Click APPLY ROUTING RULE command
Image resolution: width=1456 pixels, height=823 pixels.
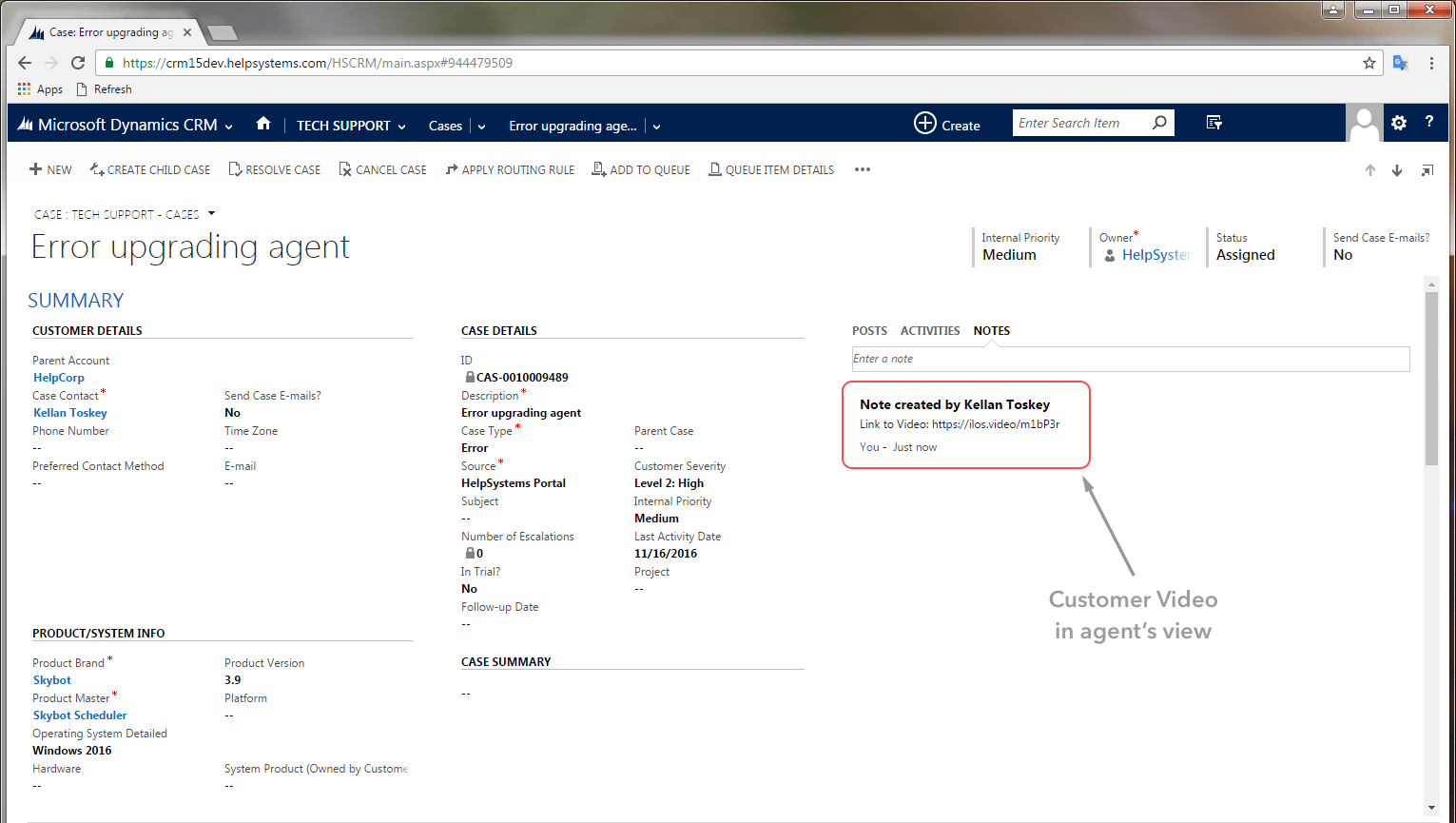point(510,169)
